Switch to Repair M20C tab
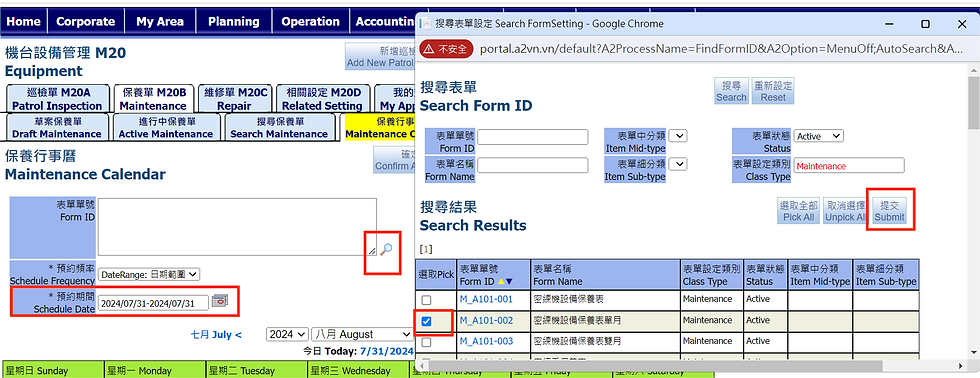 pyautogui.click(x=234, y=99)
